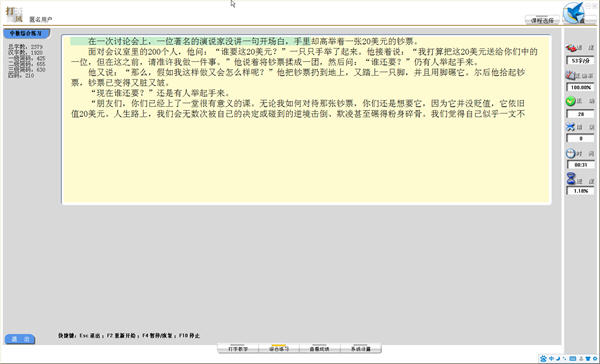The height and width of the screenshot is (364, 600).
Task: Click the clock time icon
Action: pos(571,153)
